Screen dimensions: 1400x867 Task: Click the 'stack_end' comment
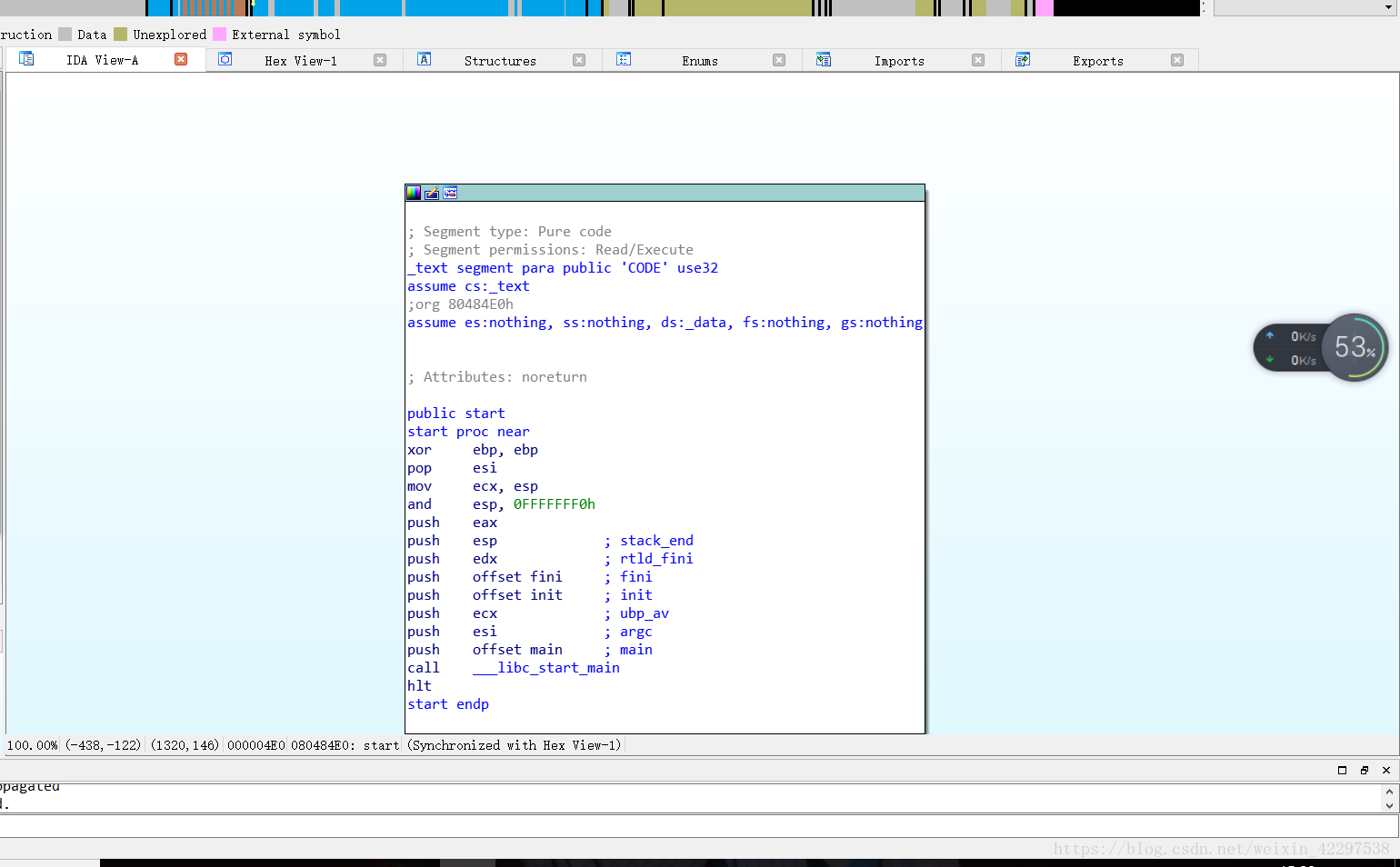[656, 541]
